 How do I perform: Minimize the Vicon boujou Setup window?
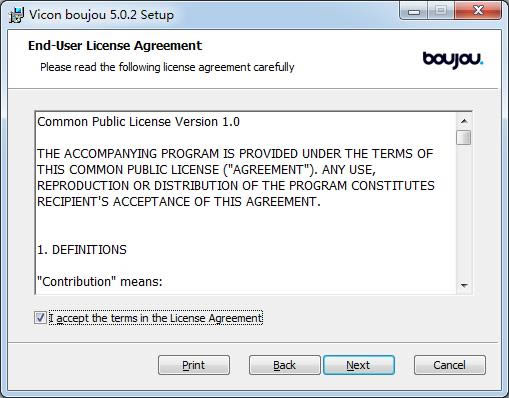[414, 11]
